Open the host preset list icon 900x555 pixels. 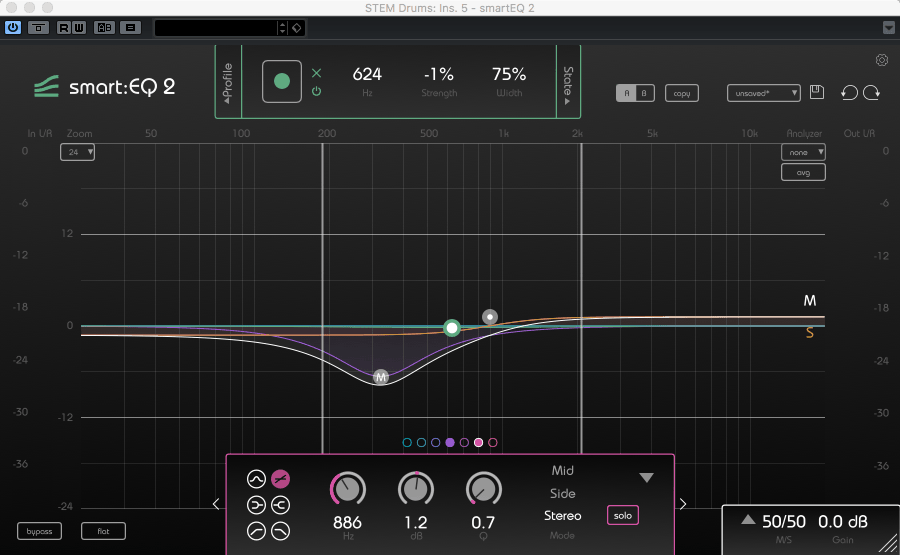point(130,27)
